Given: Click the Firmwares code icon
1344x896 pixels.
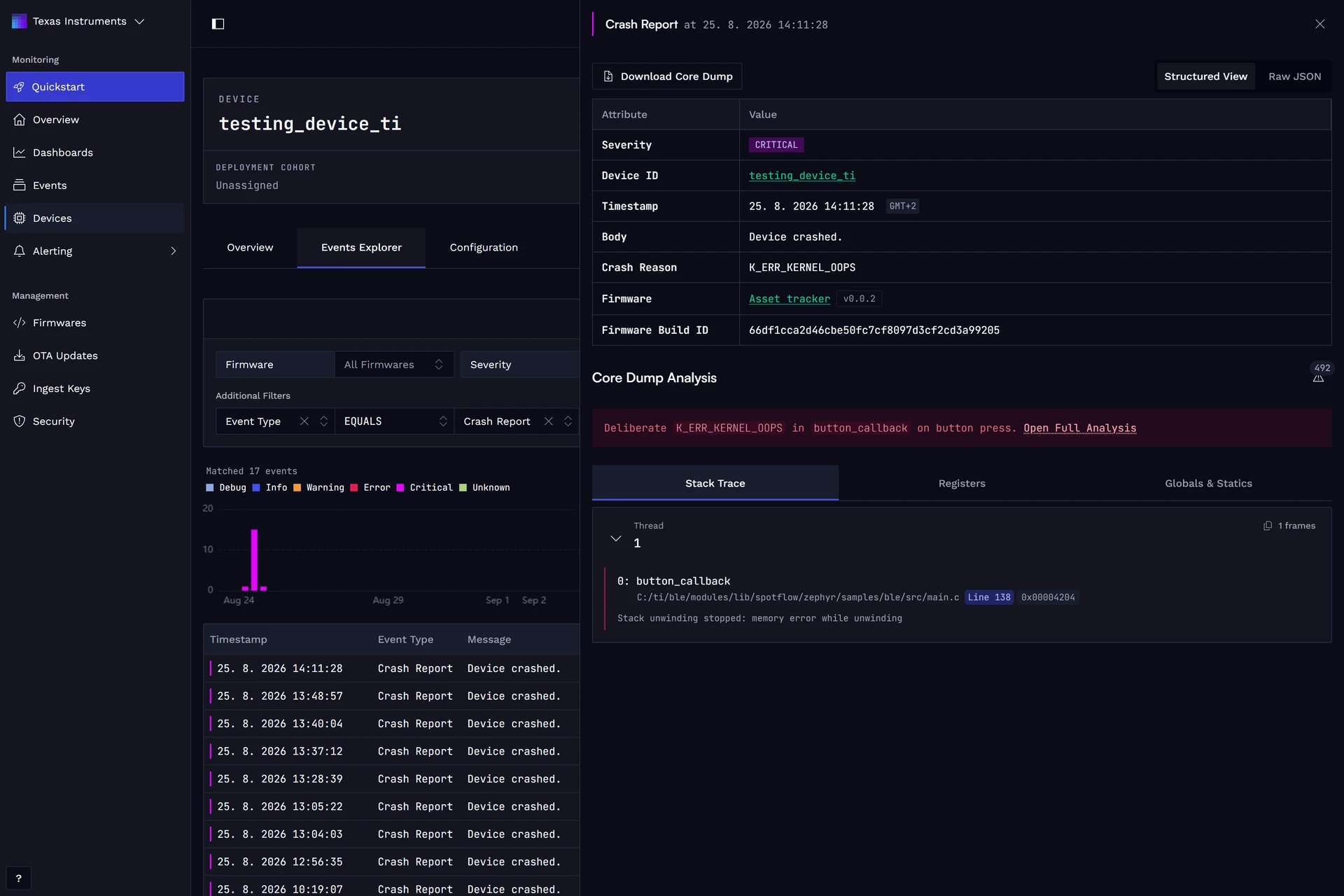Looking at the screenshot, I should click(x=19, y=323).
